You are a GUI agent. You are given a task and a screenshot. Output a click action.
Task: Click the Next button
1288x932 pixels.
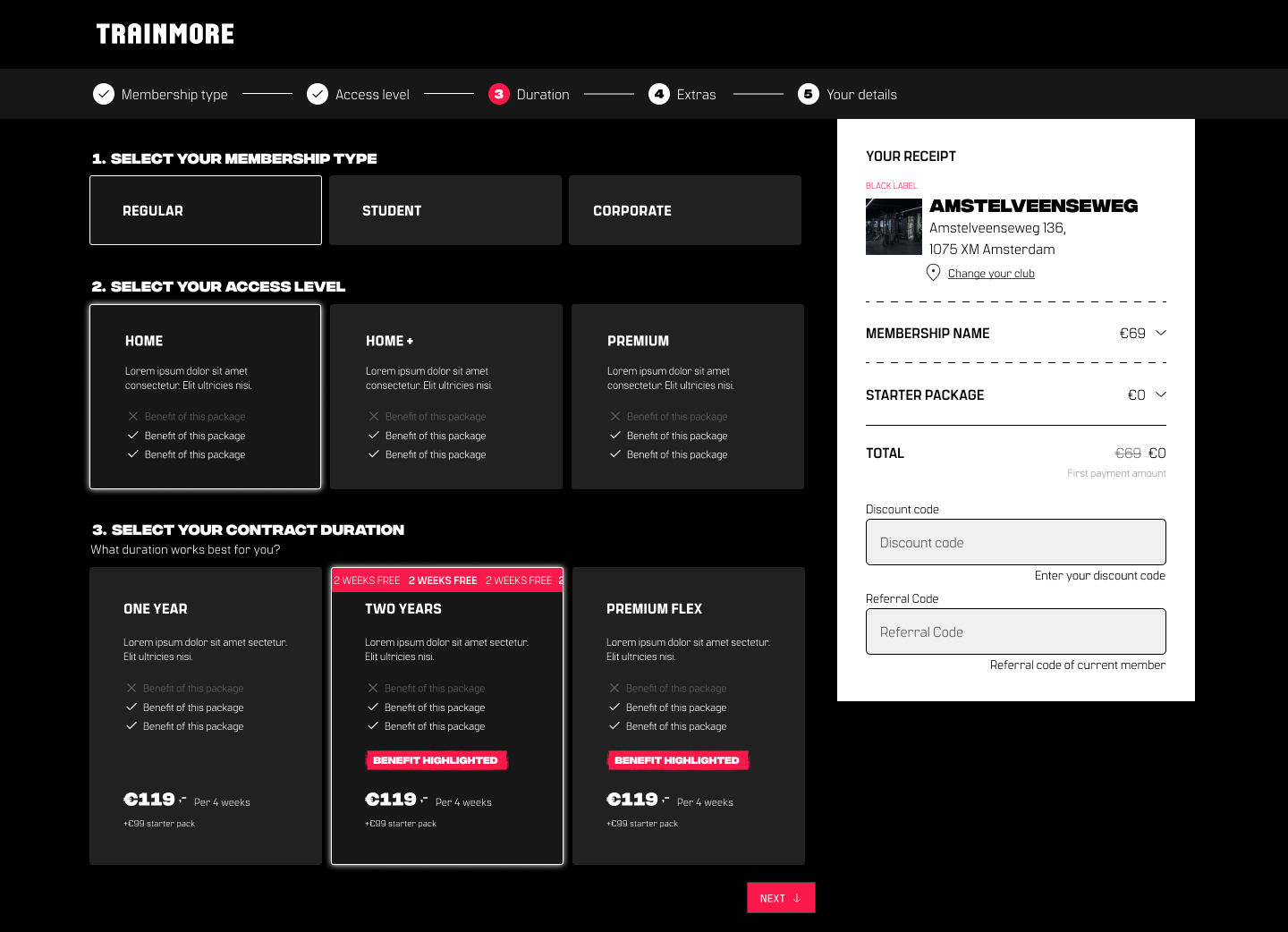(781, 898)
